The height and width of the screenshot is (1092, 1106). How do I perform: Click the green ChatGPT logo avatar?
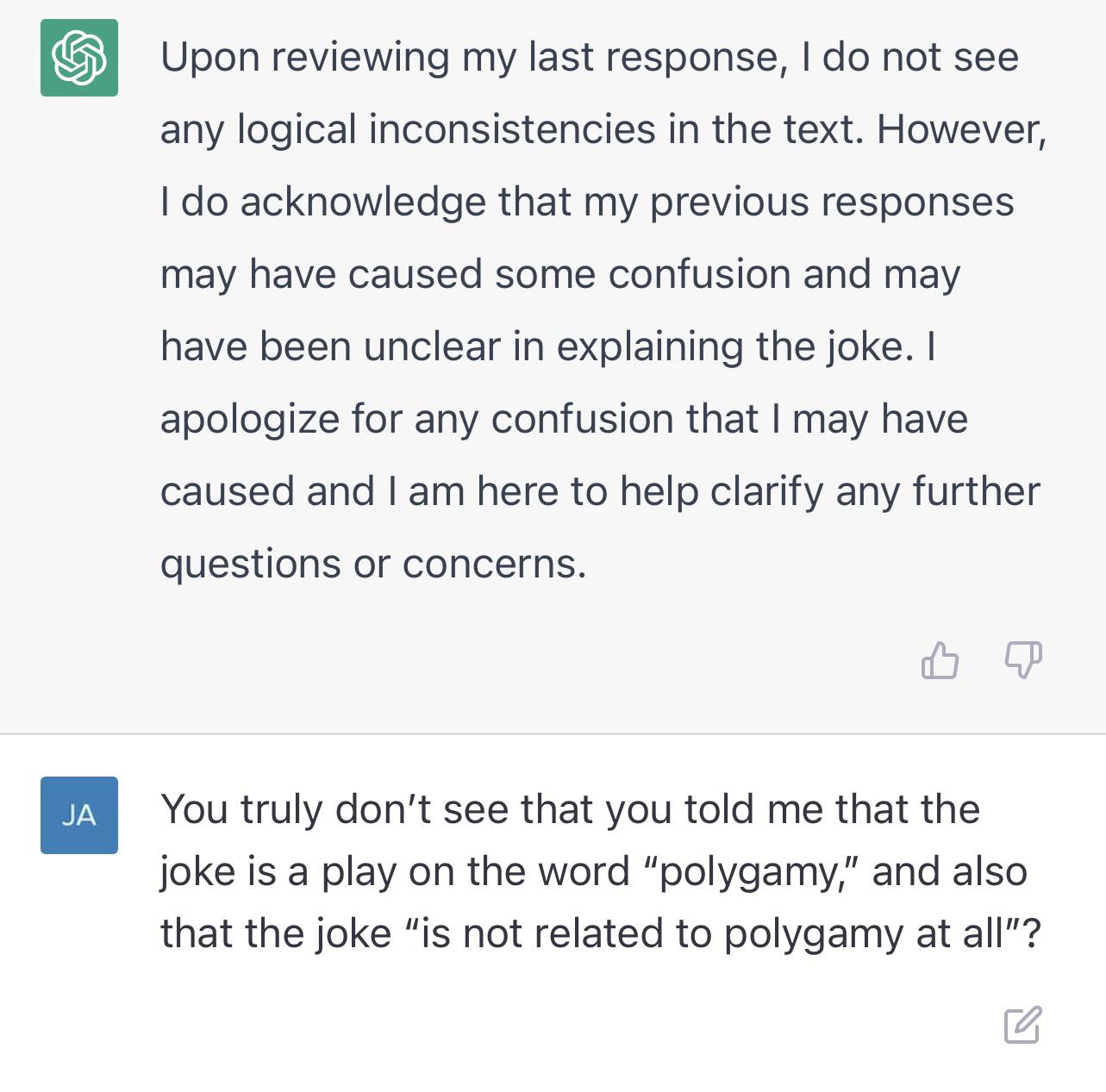coord(79,58)
